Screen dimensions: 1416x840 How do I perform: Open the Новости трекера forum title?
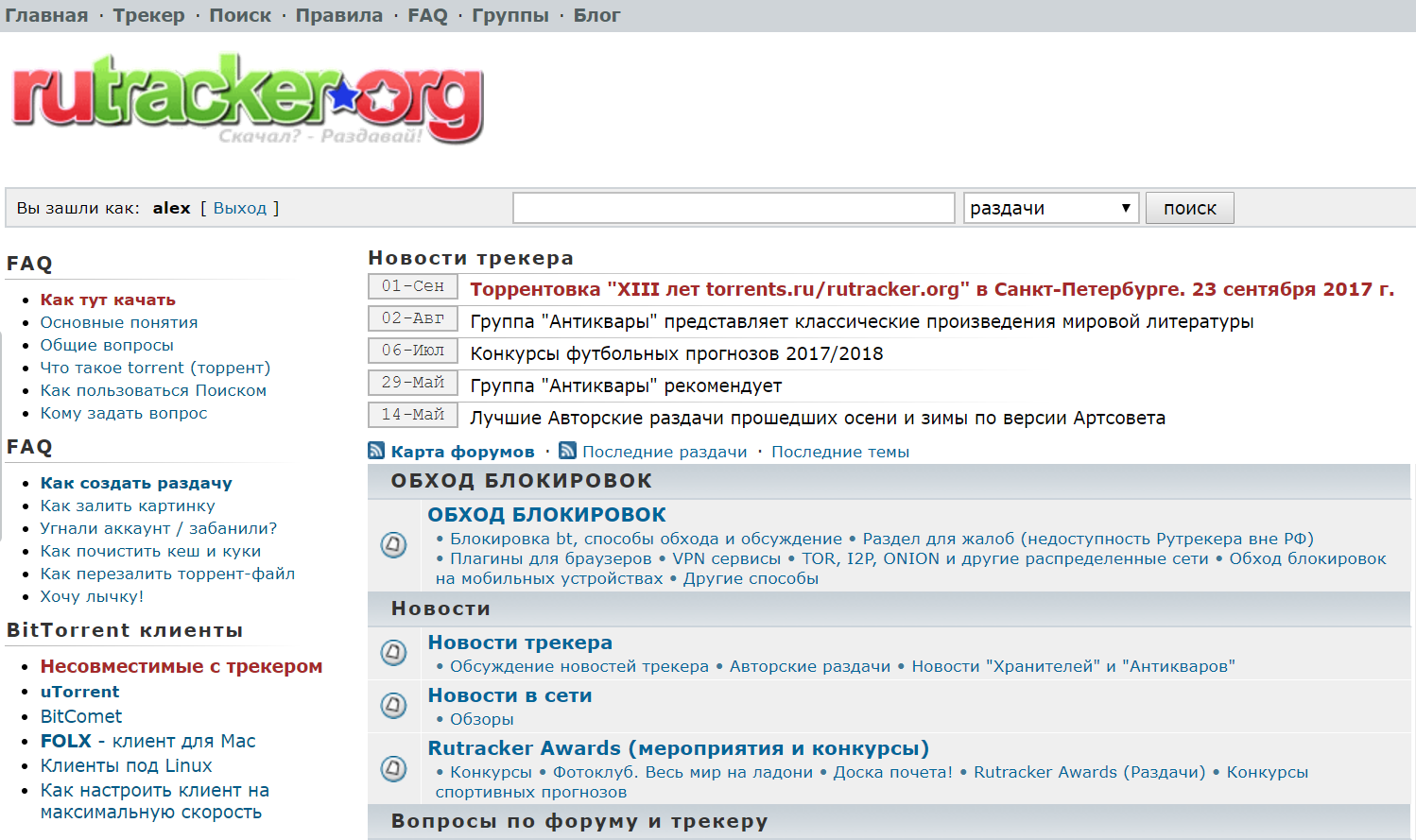(x=520, y=643)
